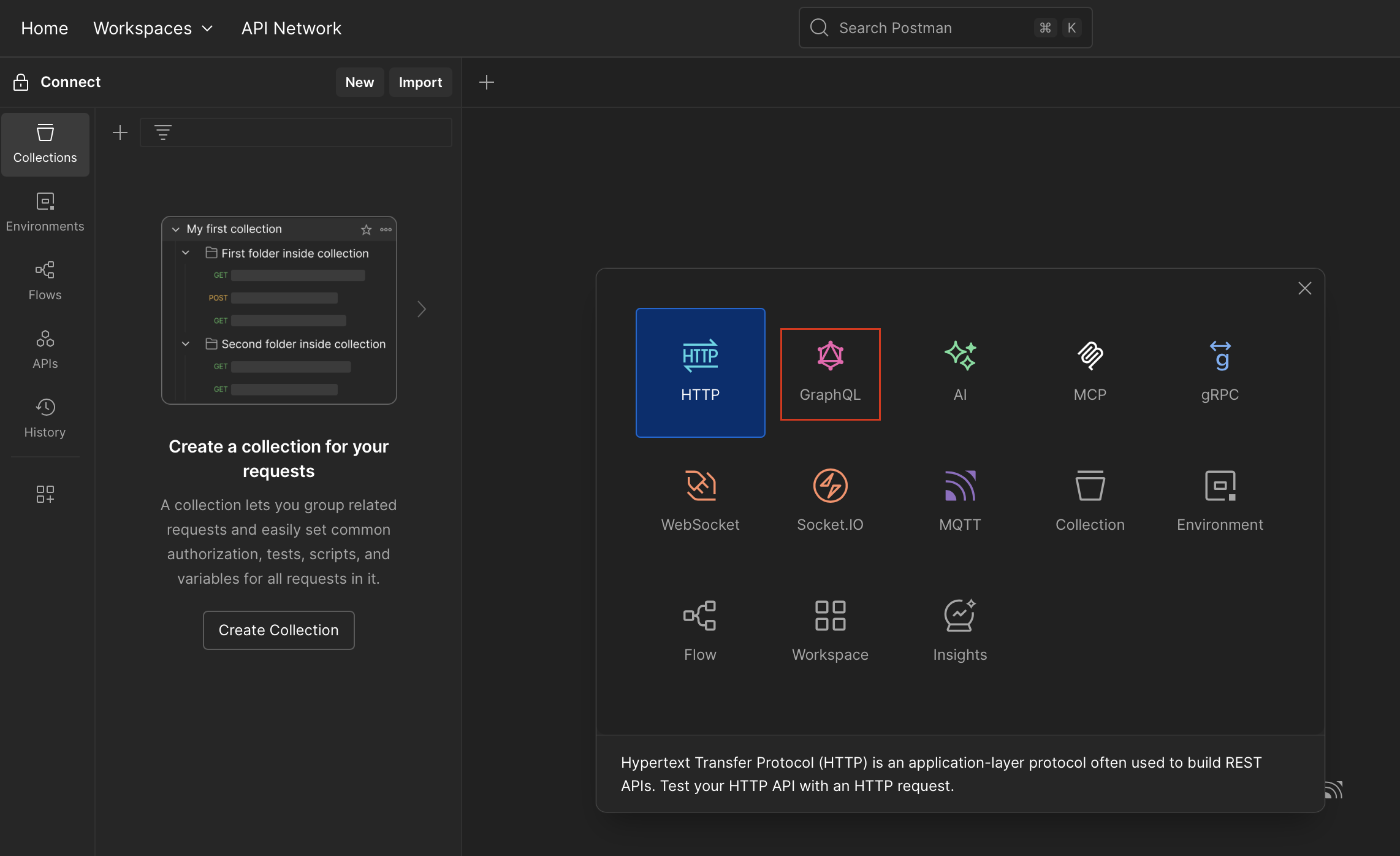Click the New button
Viewport: 1400px width, 856px height.
tap(360, 82)
